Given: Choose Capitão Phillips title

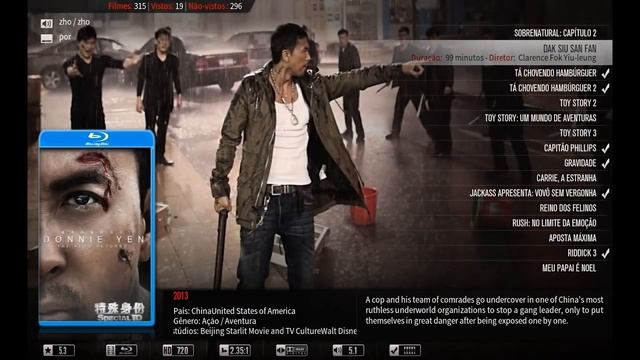Looking at the screenshot, I should tap(570, 148).
